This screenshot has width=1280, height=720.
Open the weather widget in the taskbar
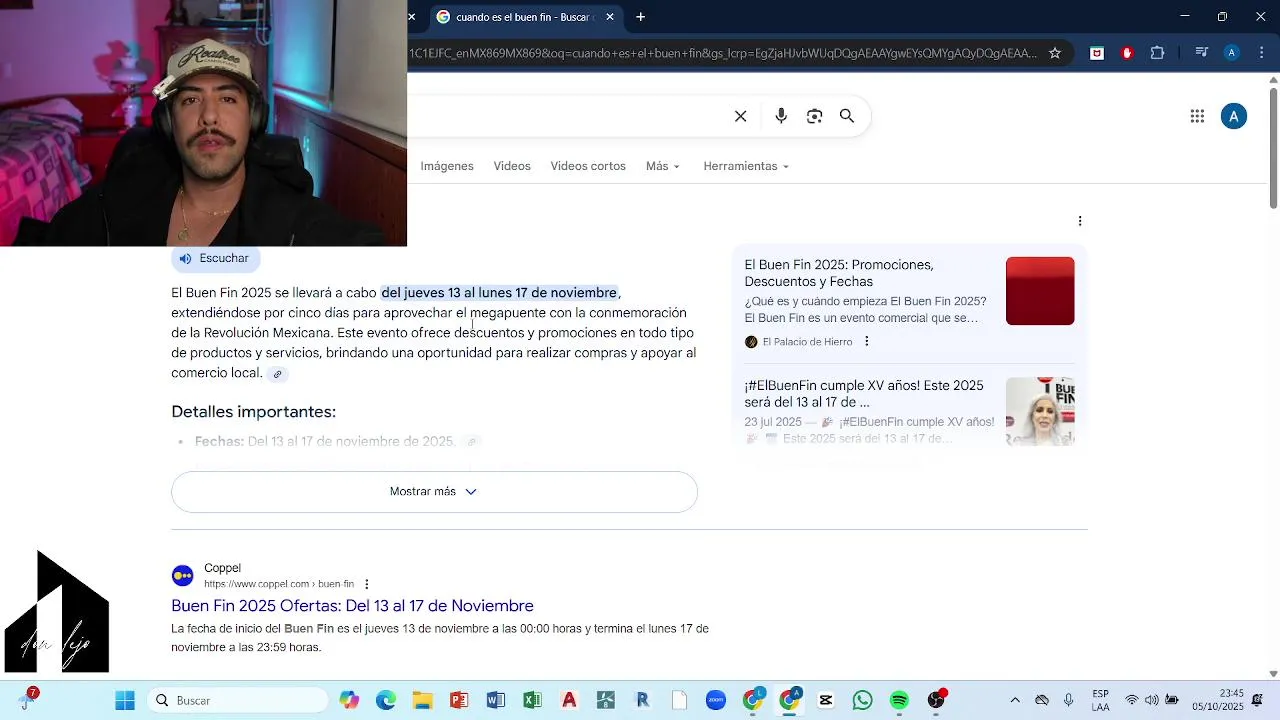pos(28,699)
